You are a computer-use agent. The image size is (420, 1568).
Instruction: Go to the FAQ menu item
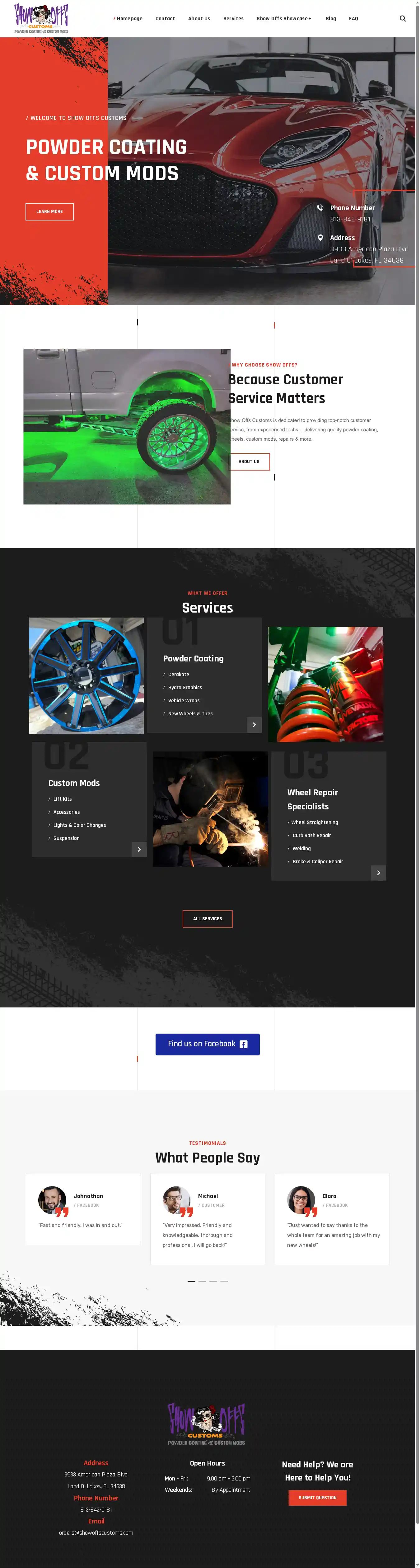[353, 19]
